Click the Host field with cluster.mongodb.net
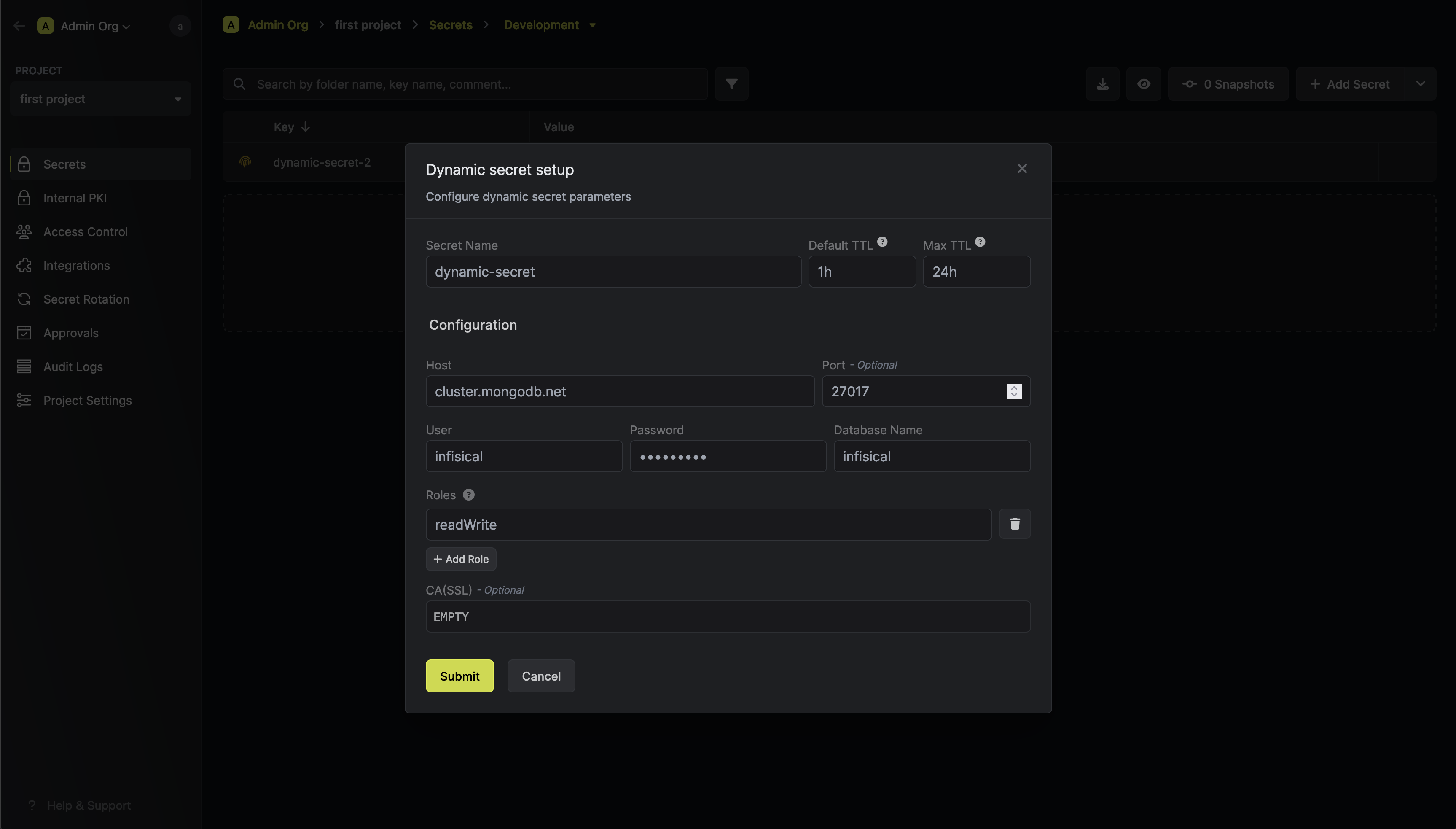 [x=620, y=391]
